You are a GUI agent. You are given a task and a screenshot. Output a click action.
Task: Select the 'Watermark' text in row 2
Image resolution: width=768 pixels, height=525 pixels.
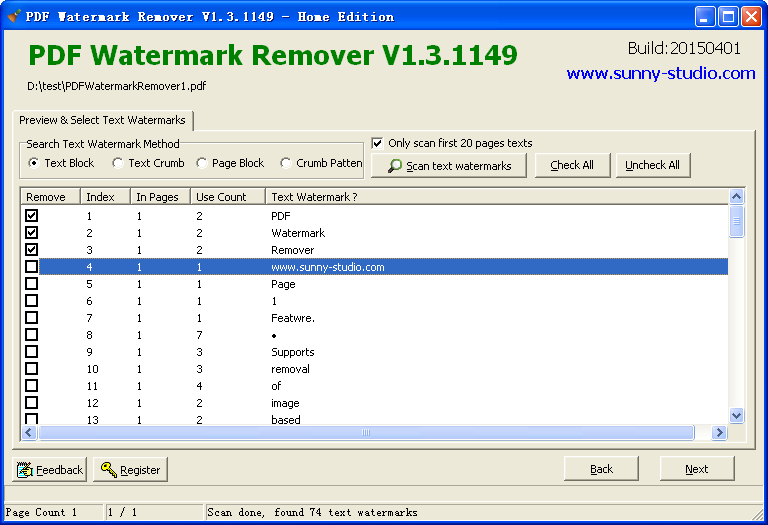pyautogui.click(x=298, y=233)
